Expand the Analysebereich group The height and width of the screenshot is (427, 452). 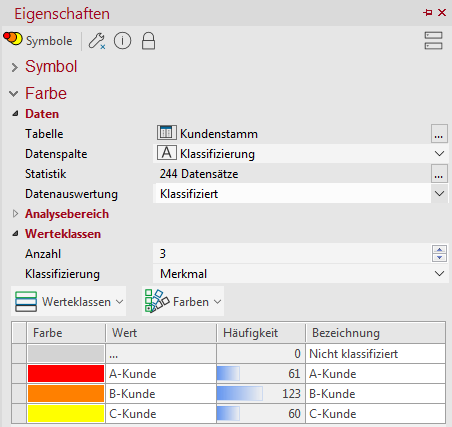(x=15, y=214)
